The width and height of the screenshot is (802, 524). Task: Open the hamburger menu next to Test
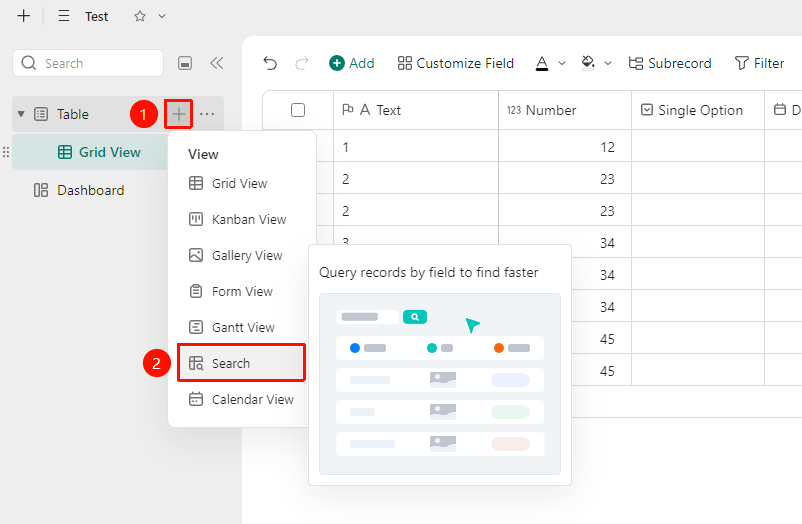click(64, 16)
